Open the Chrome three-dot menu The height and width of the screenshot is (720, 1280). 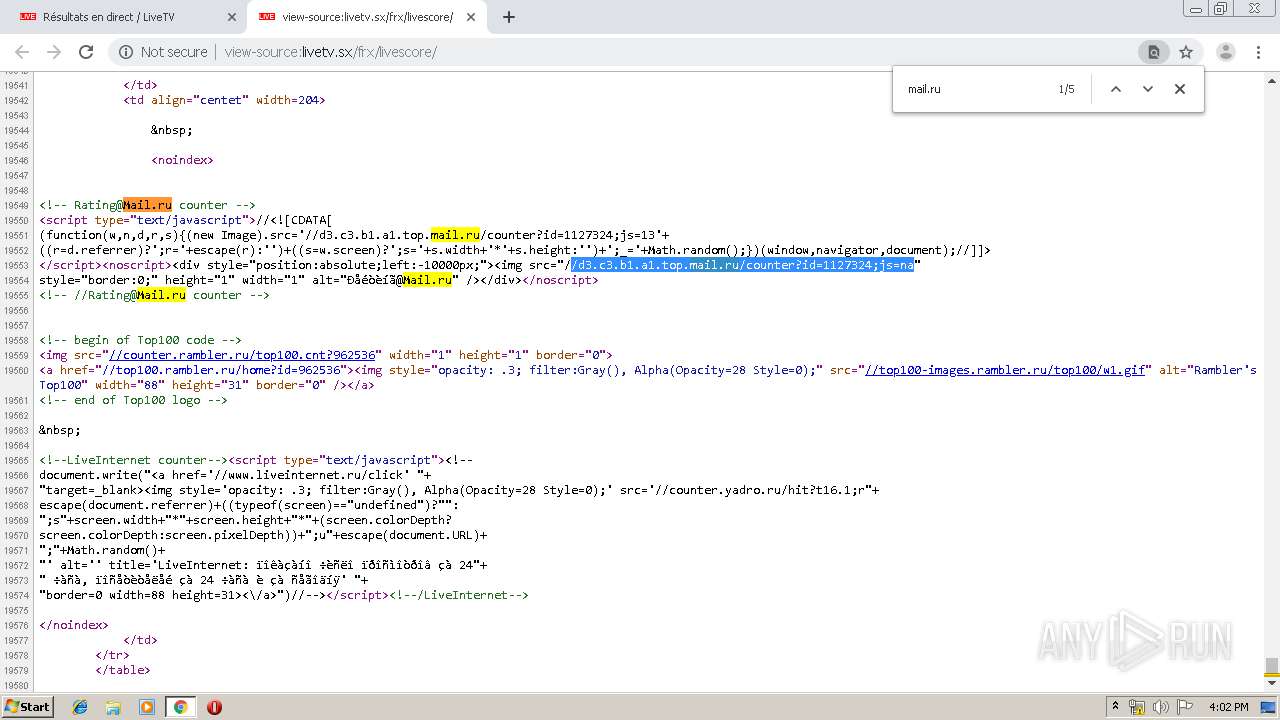(x=1259, y=52)
